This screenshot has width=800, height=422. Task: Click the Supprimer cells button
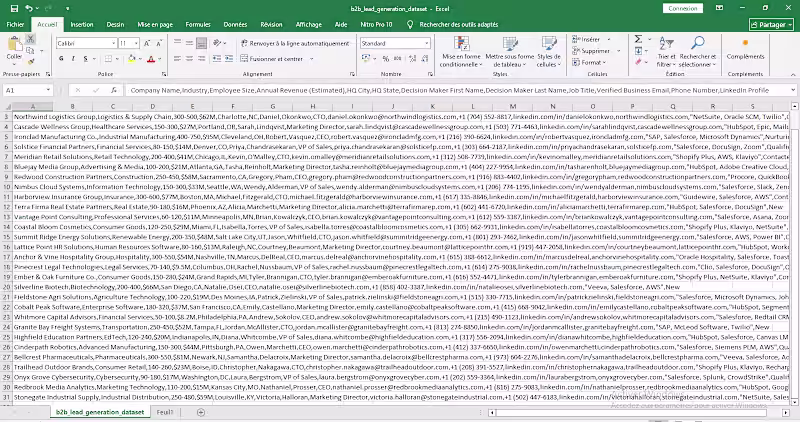coord(591,51)
